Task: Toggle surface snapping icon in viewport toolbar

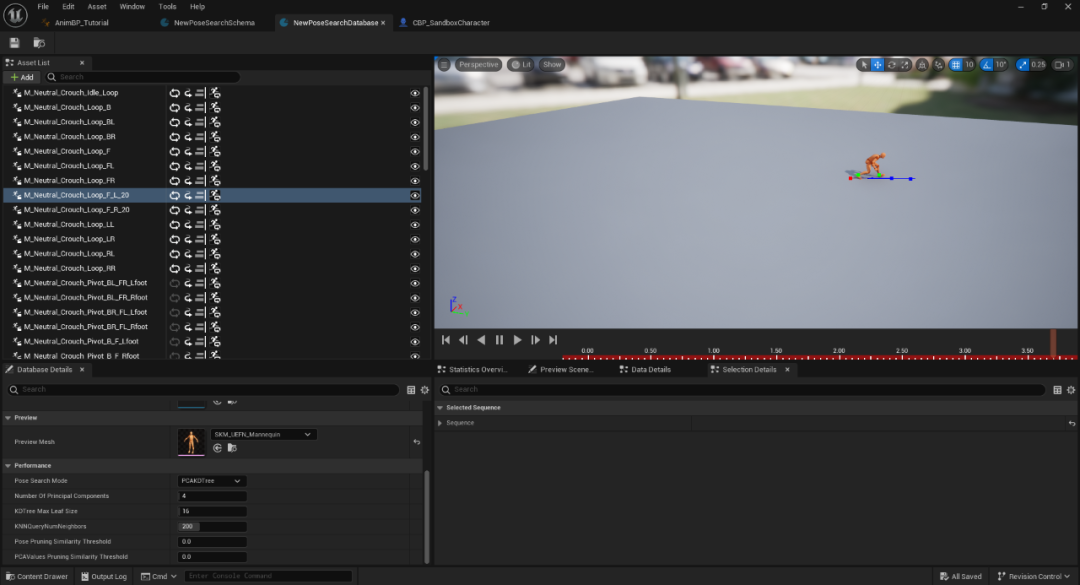Action: (938, 65)
